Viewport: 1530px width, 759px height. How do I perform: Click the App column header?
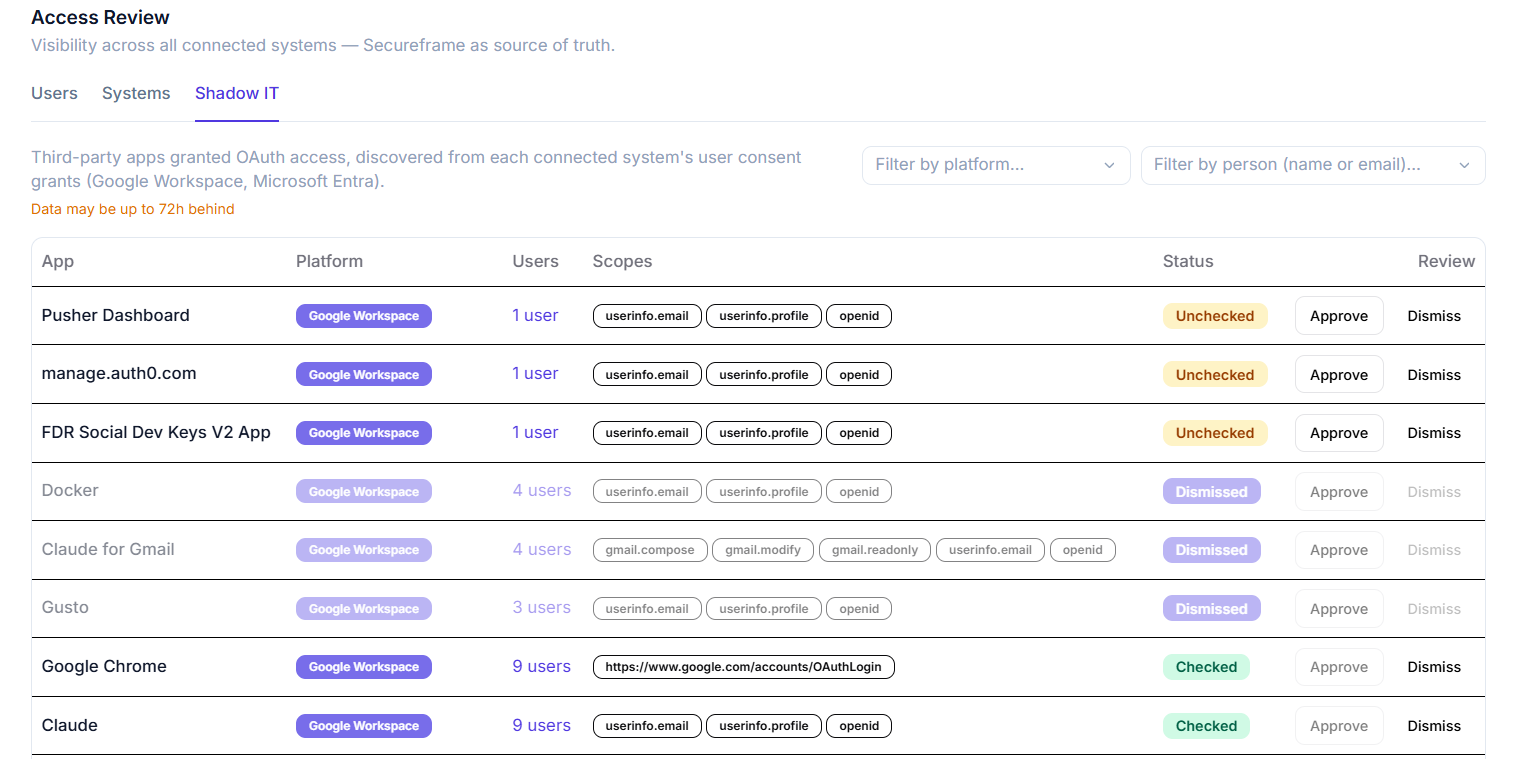58,261
